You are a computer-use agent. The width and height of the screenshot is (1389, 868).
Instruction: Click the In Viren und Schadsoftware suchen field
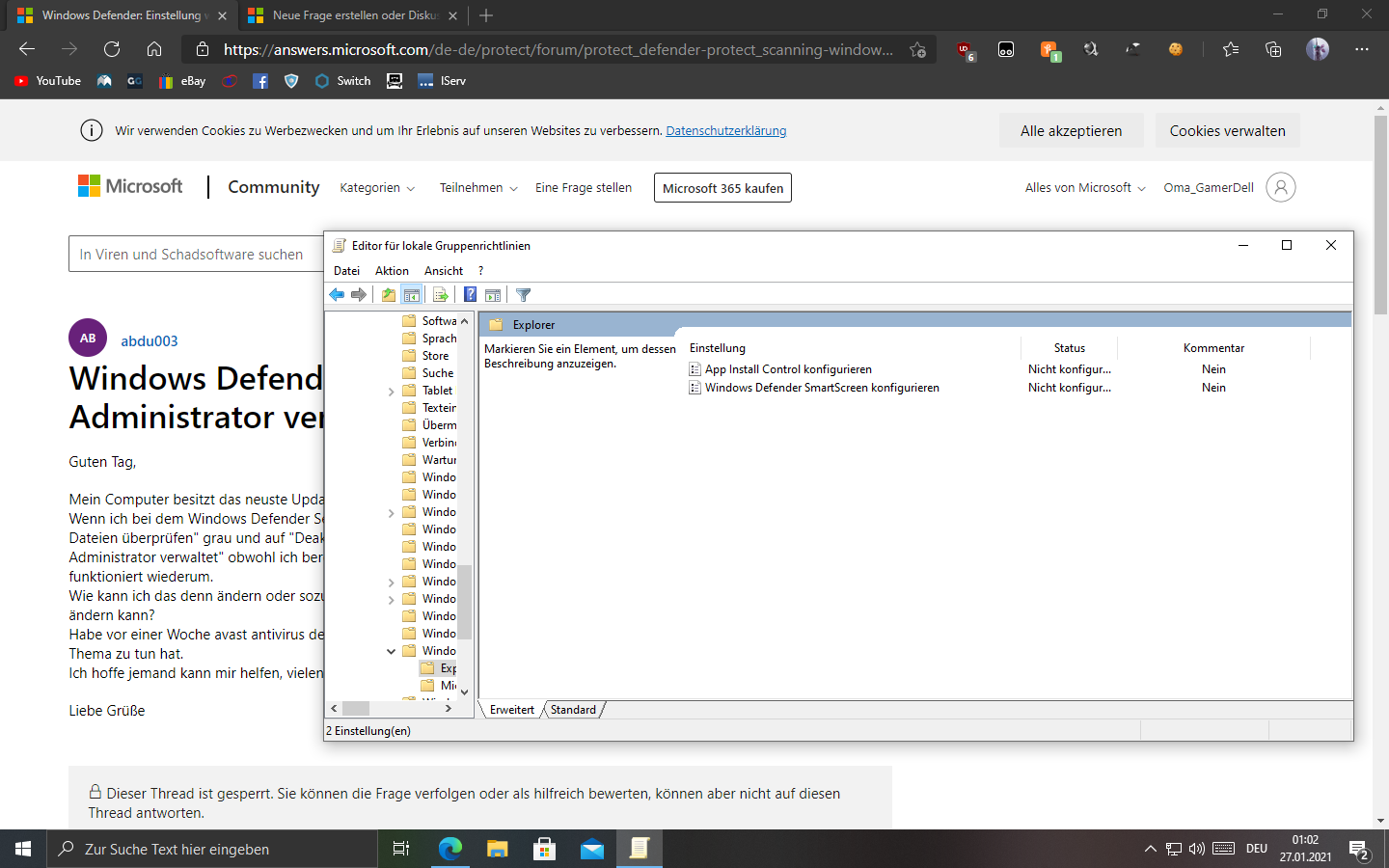[196, 254]
